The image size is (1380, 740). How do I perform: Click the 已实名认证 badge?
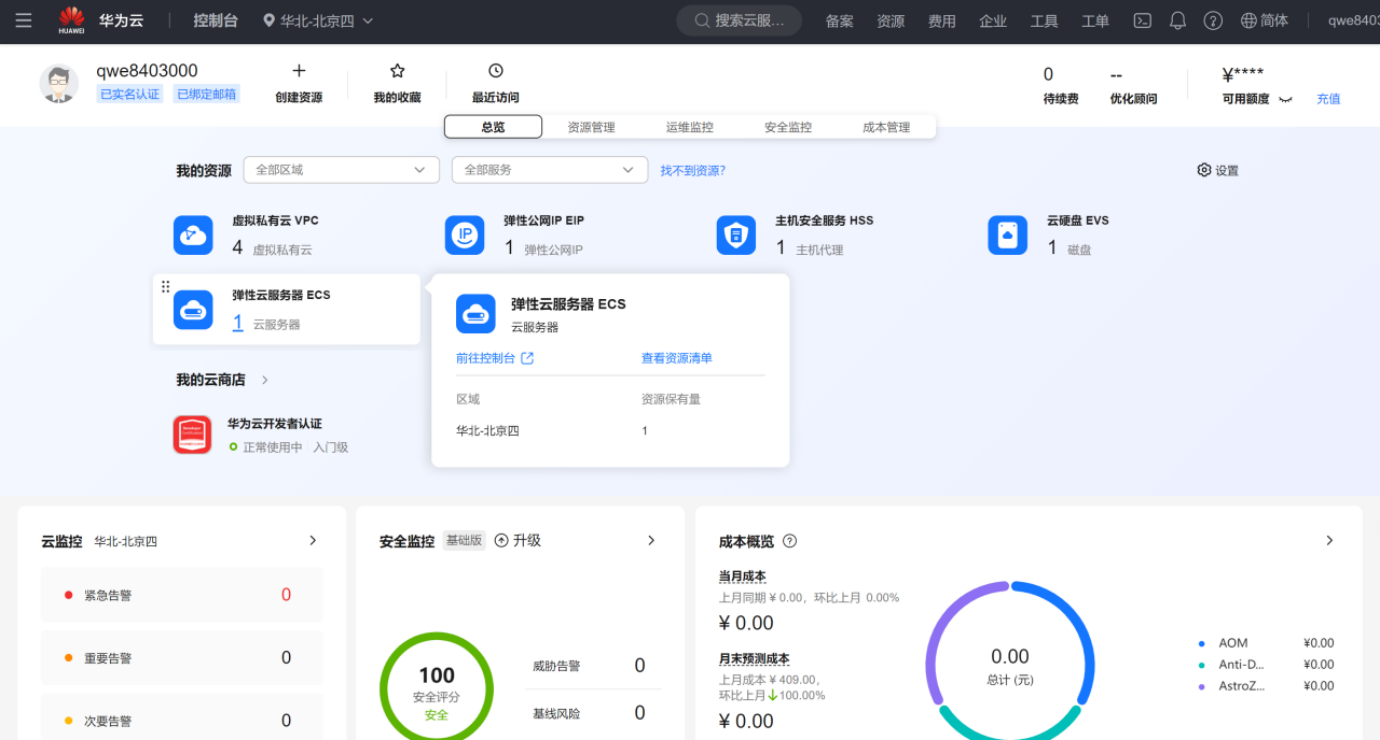(130, 94)
